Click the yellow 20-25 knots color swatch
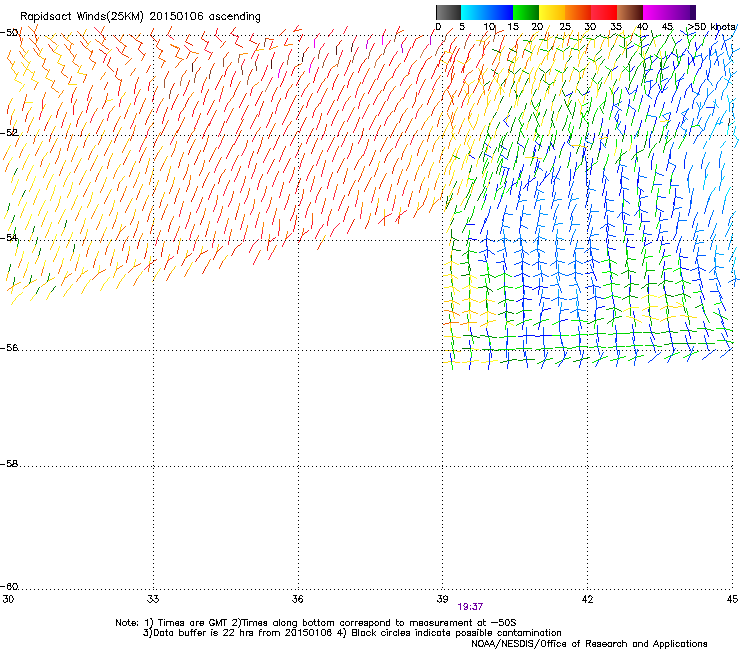740x650 pixels. click(x=552, y=12)
